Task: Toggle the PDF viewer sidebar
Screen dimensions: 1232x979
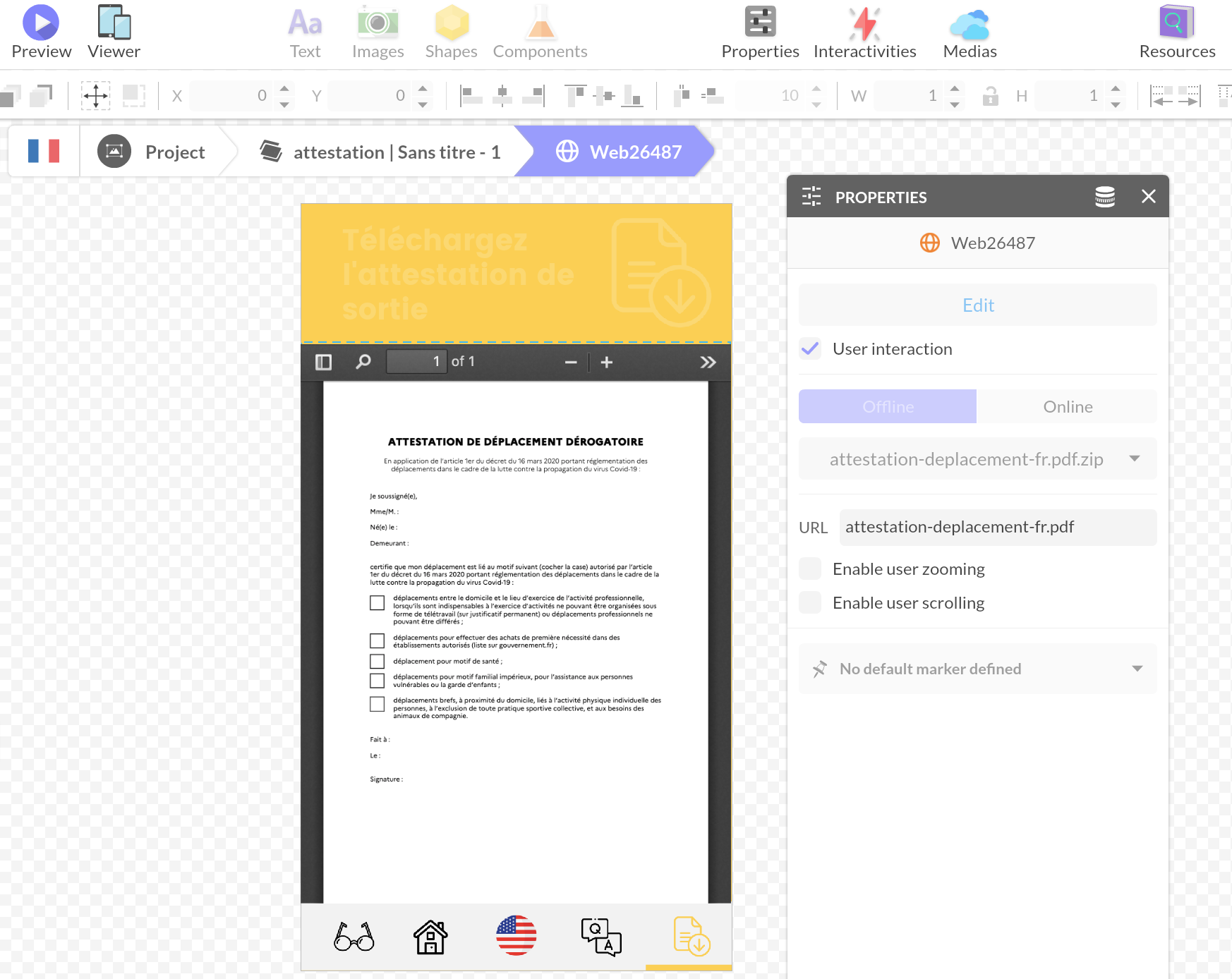Action: pos(323,362)
